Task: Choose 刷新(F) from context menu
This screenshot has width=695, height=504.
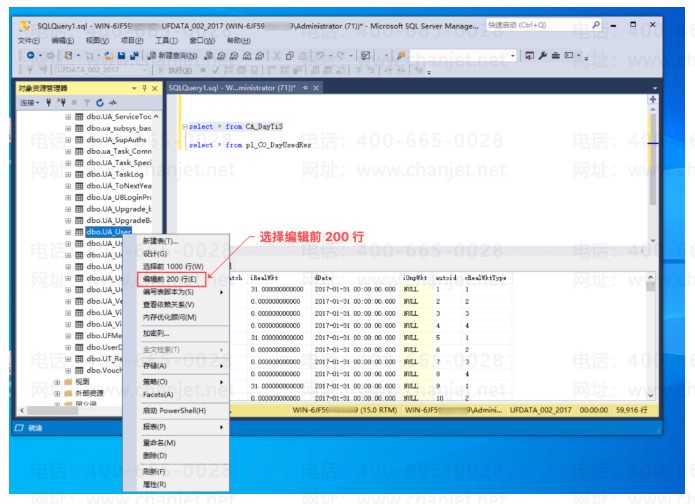Action: coord(176,472)
